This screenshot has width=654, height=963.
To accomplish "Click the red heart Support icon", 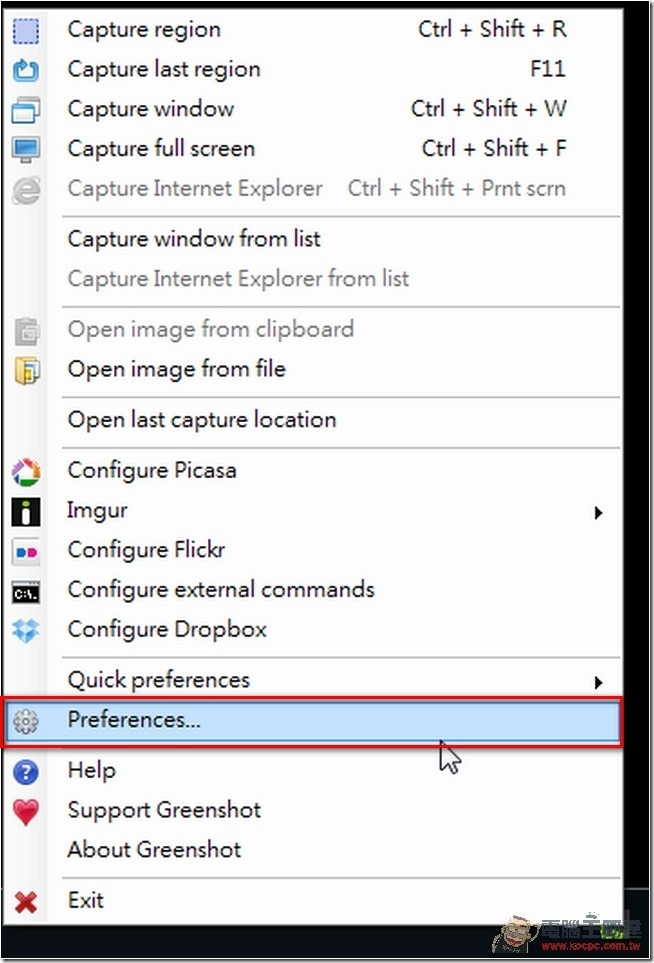I will 26,812.
